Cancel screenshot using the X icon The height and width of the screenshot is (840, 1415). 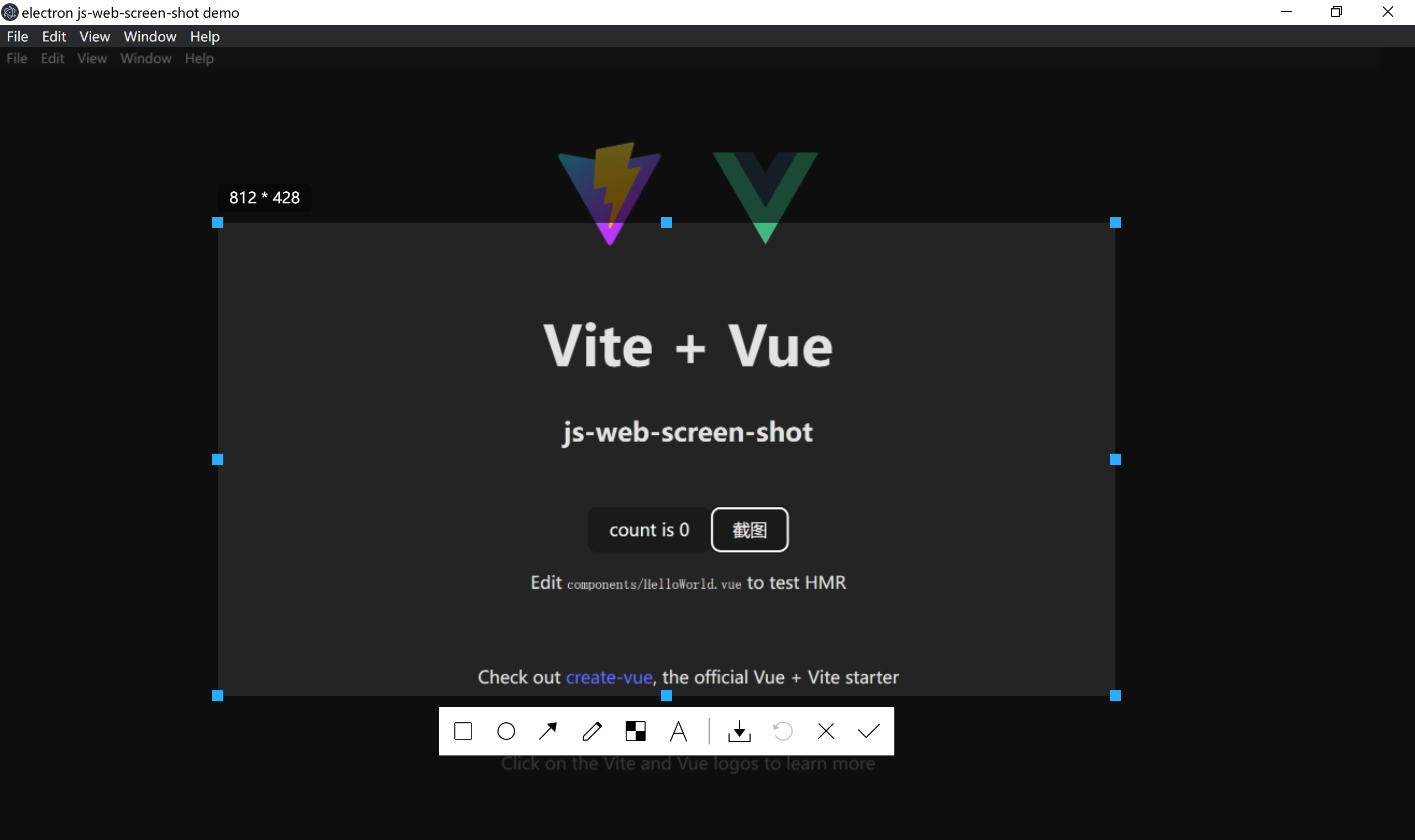(x=826, y=731)
